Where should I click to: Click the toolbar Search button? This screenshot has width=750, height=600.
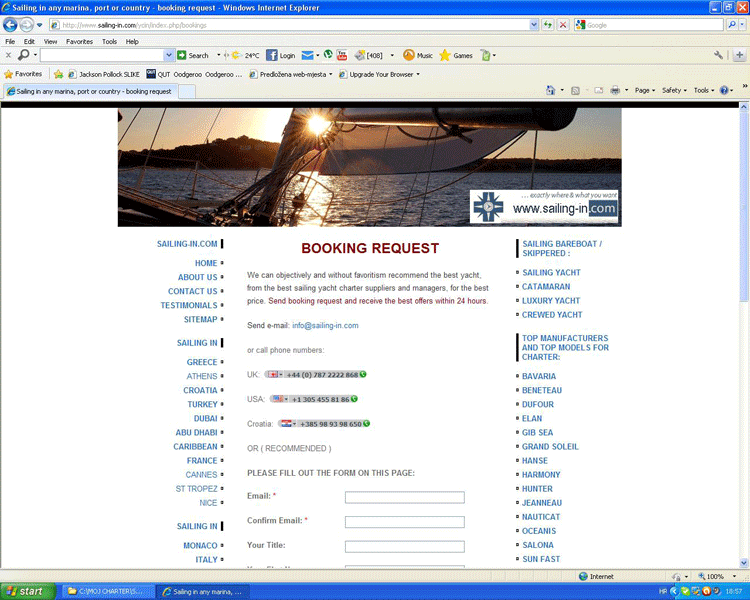click(x=193, y=56)
